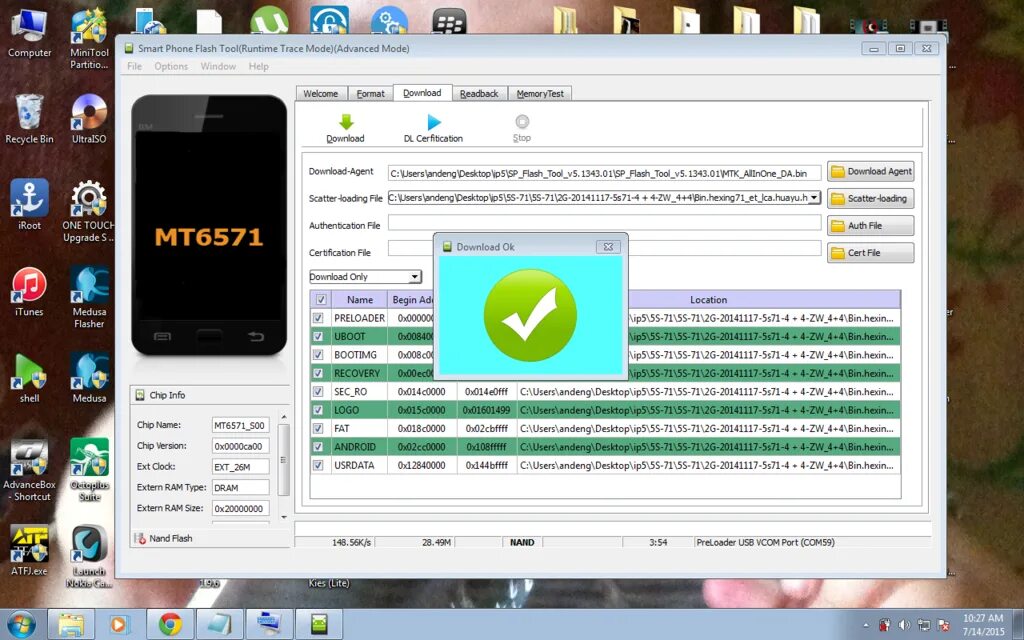Open the Help menu
This screenshot has width=1024, height=640.
pos(259,66)
